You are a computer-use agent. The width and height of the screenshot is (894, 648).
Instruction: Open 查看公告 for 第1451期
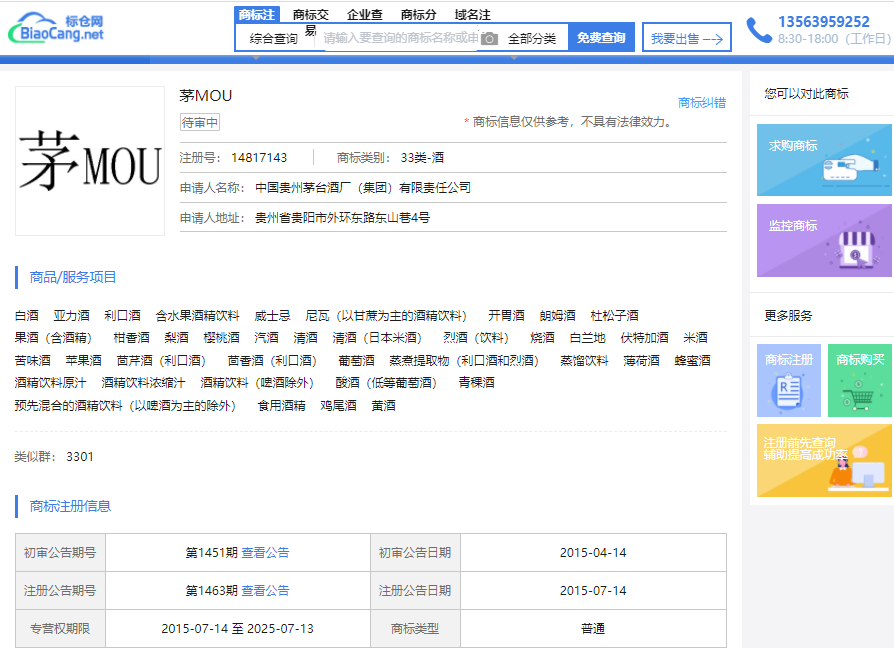coord(265,552)
